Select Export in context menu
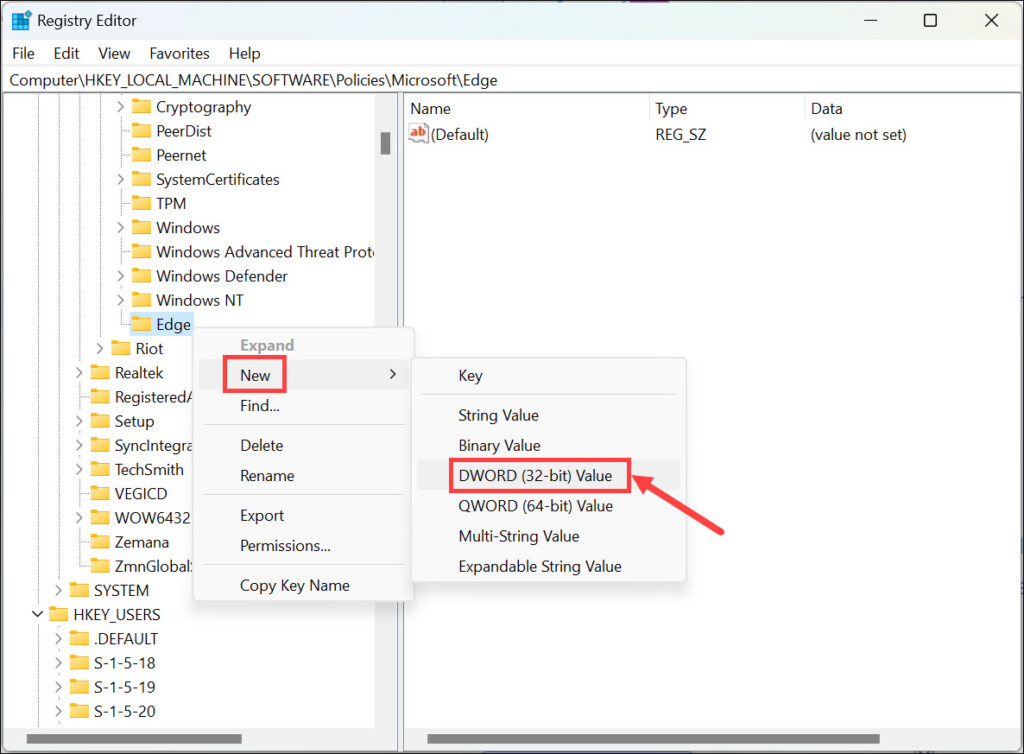Image resolution: width=1024 pixels, height=754 pixels. [304, 515]
